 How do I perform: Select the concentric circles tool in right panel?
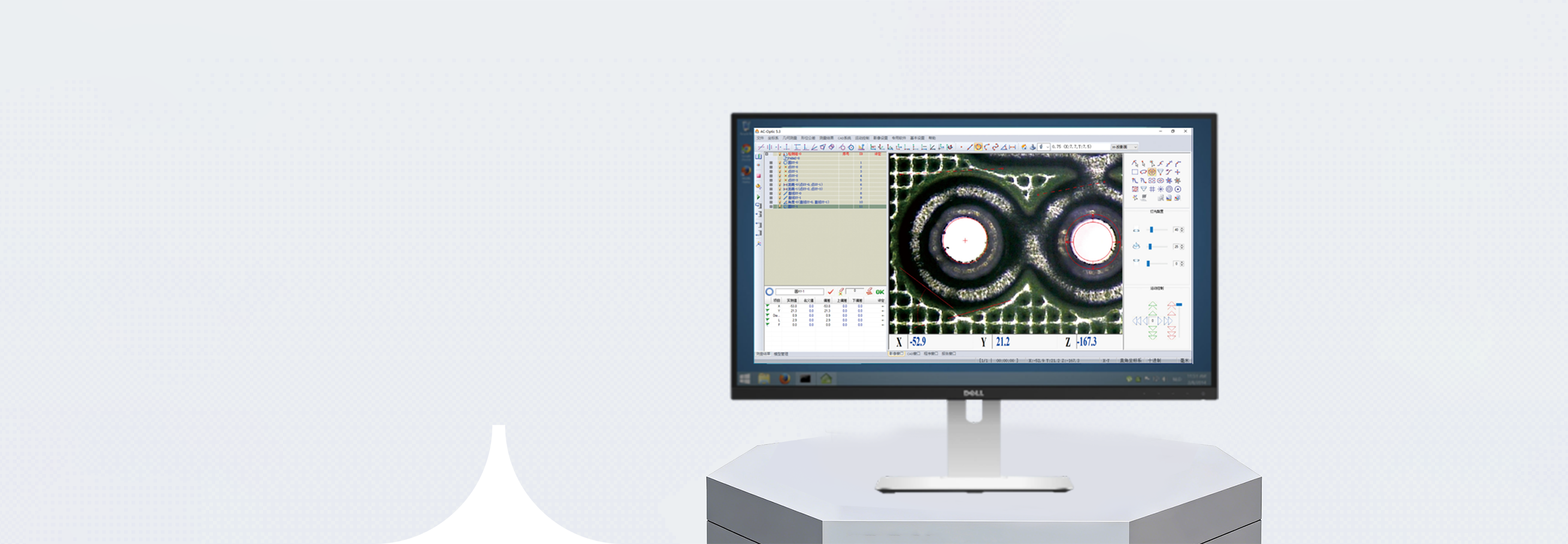point(1169,189)
